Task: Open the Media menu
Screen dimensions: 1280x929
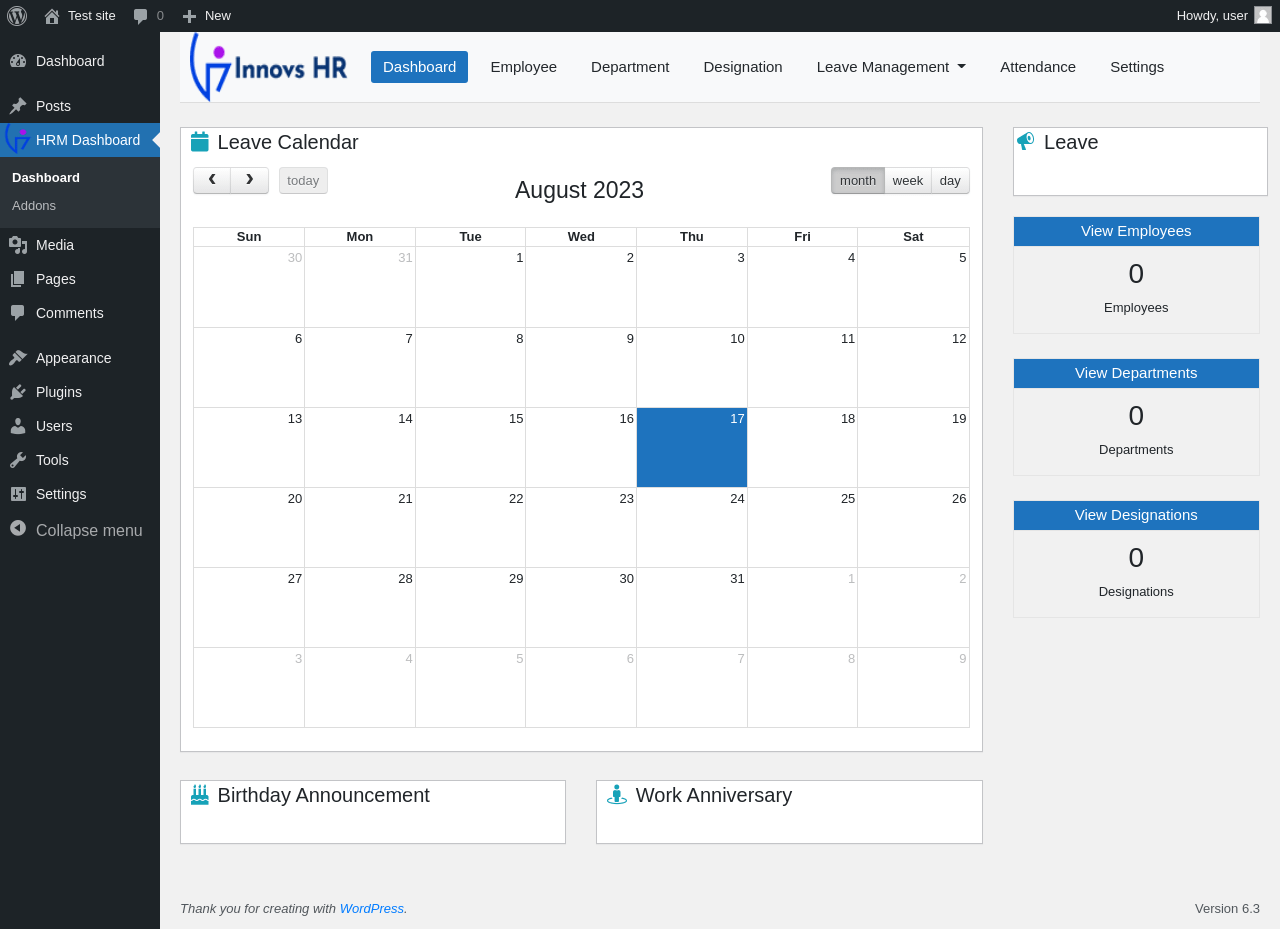Action: [80, 245]
